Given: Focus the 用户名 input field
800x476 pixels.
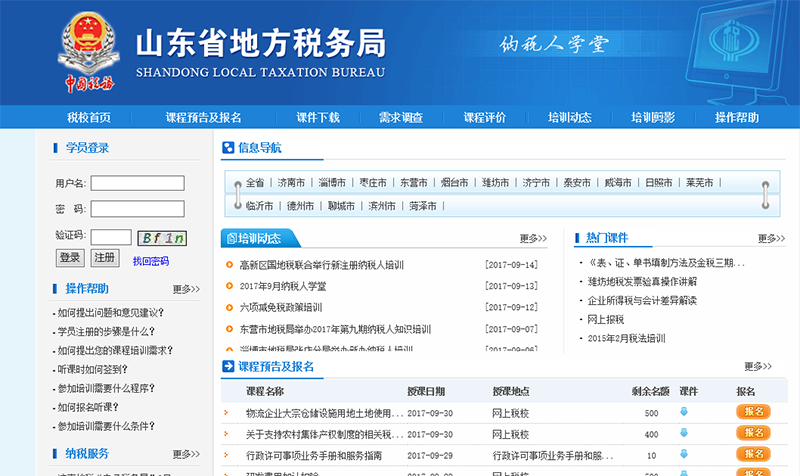Looking at the screenshot, I should click(x=138, y=183).
